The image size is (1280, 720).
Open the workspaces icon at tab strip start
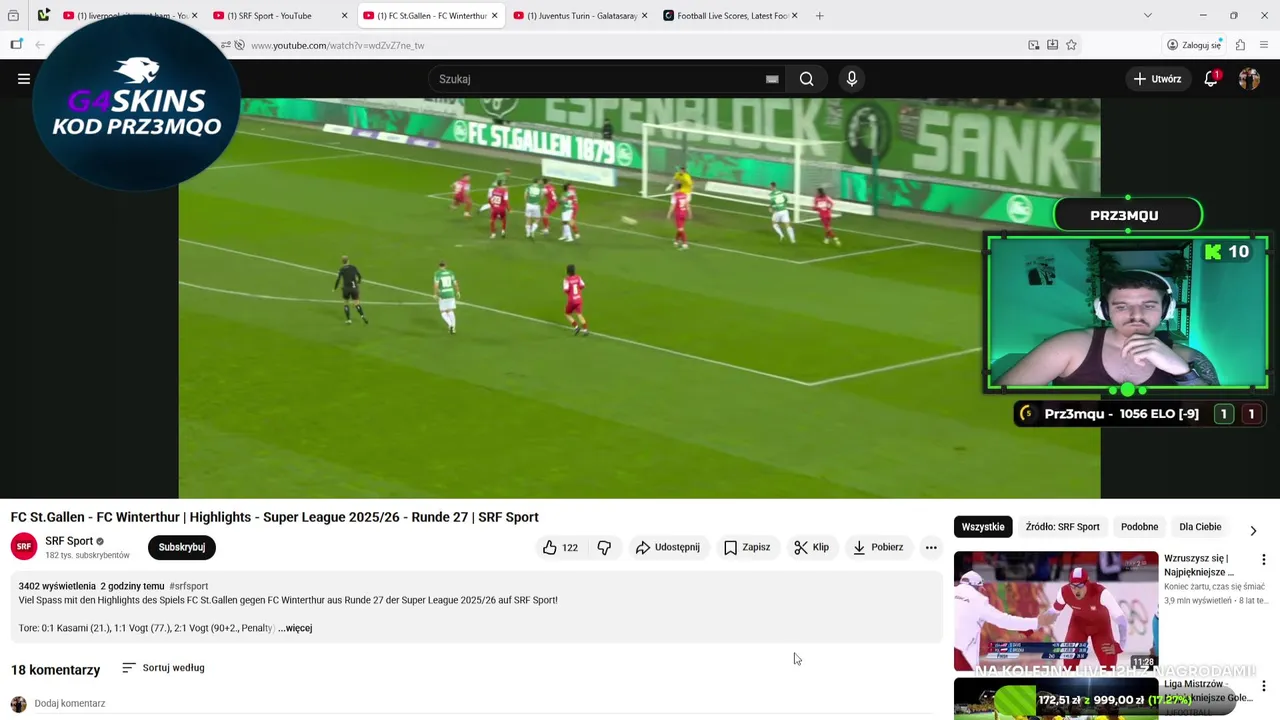pyautogui.click(x=13, y=16)
